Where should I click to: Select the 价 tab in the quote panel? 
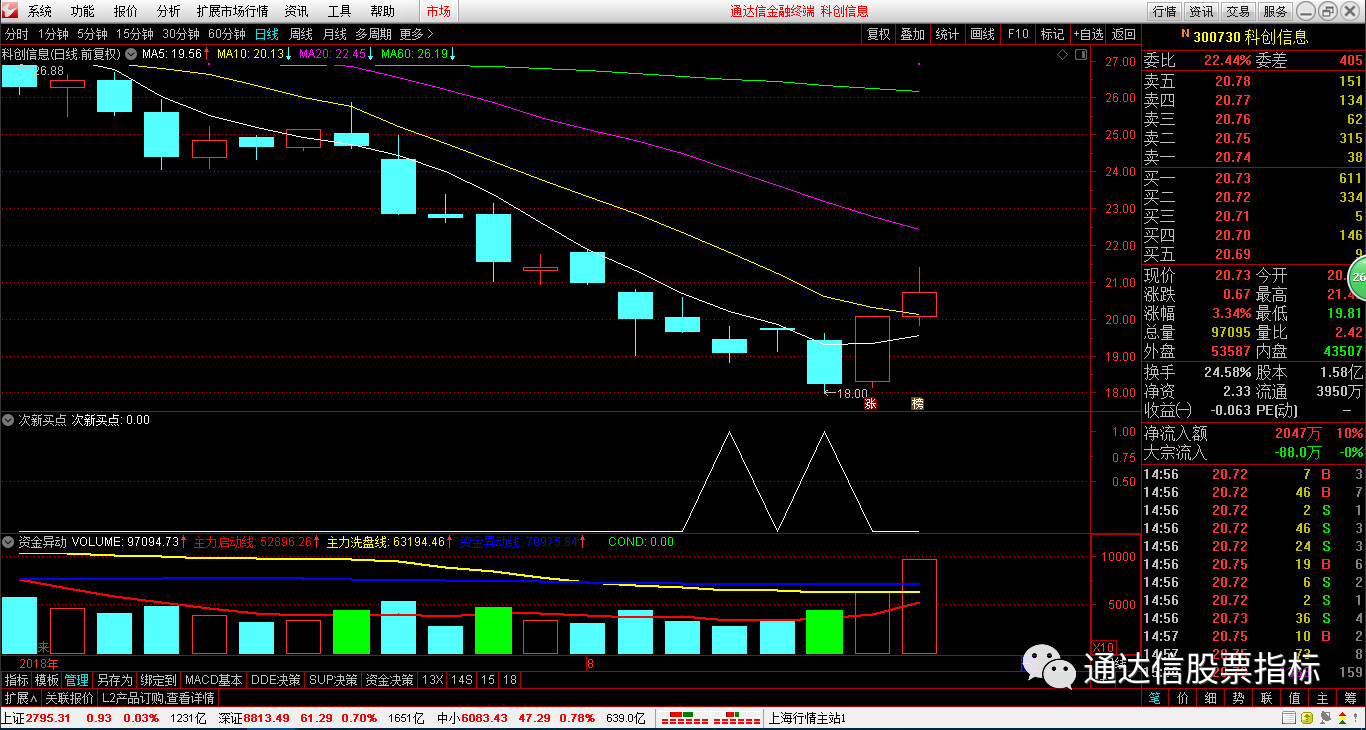[1183, 698]
